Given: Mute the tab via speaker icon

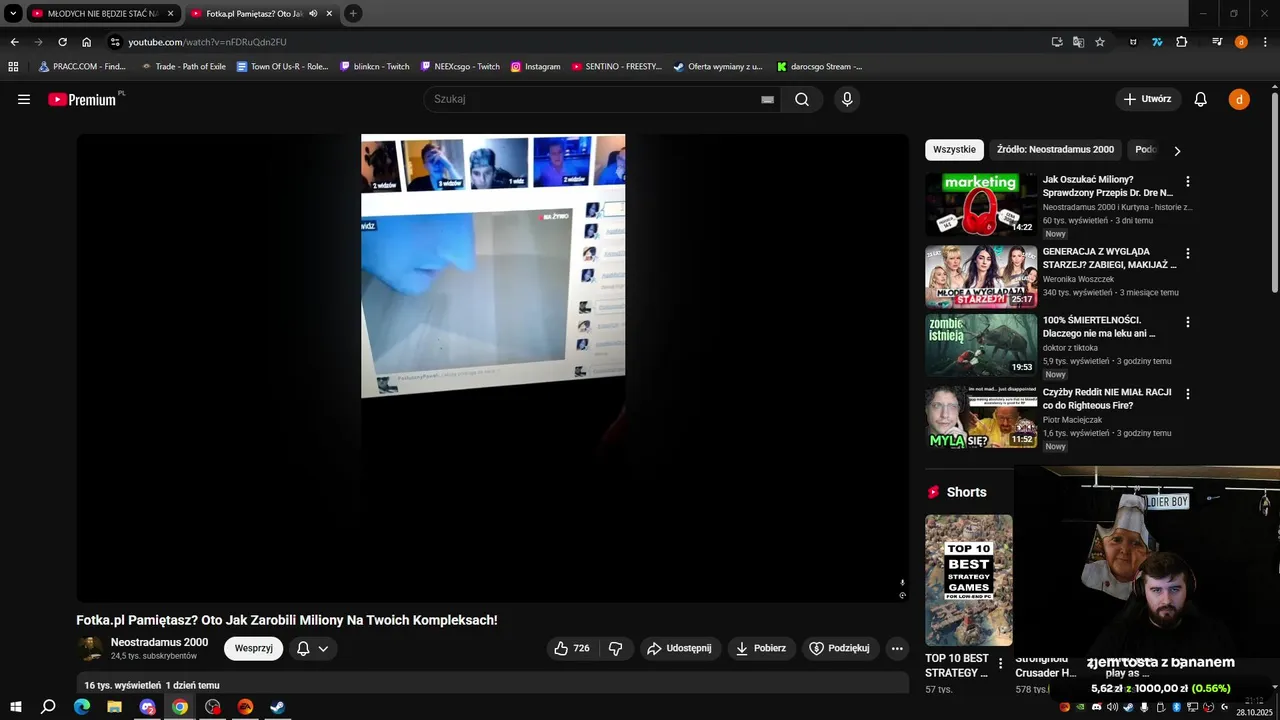Looking at the screenshot, I should click(x=313, y=14).
